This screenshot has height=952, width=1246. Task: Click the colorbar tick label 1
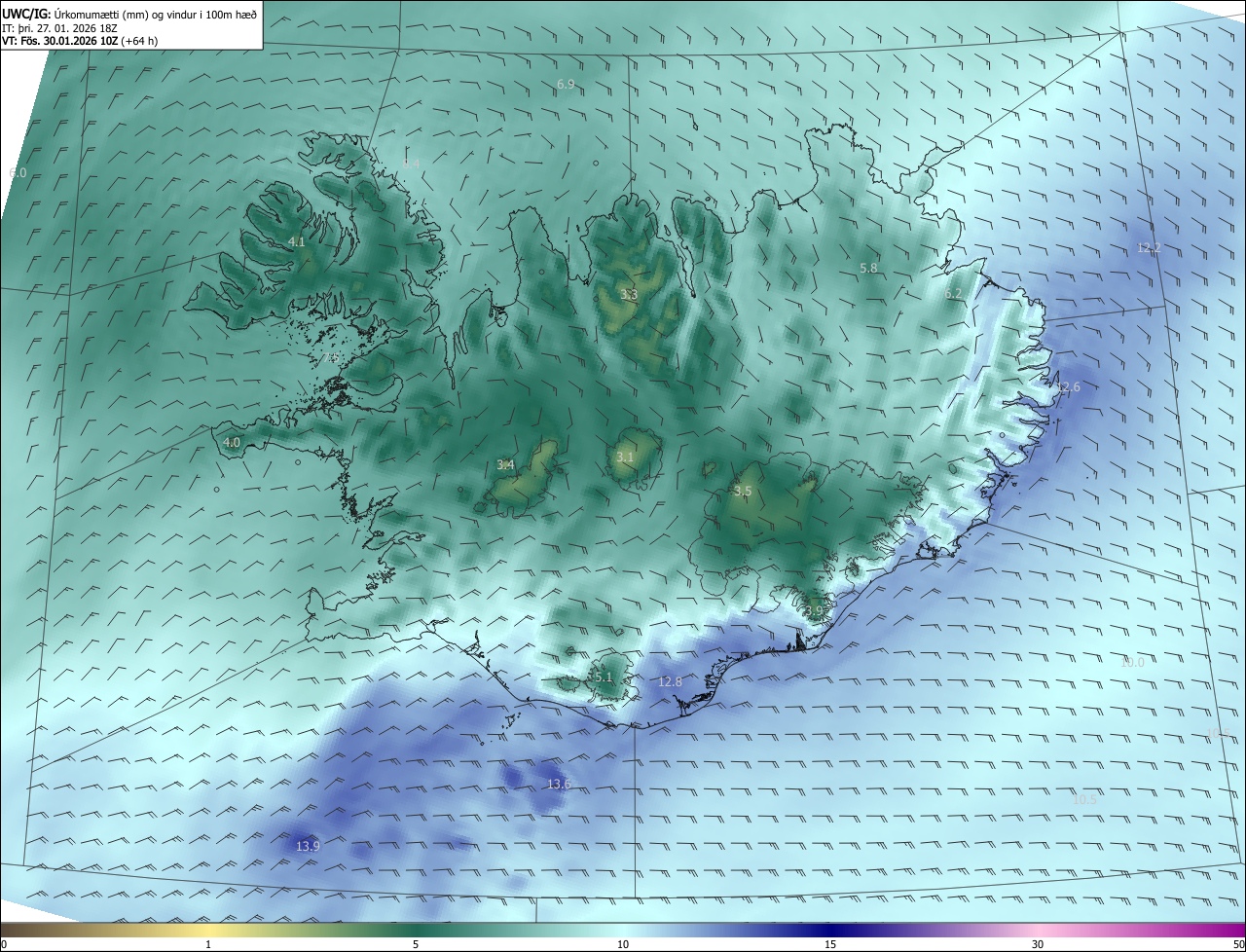pyautogui.click(x=208, y=945)
